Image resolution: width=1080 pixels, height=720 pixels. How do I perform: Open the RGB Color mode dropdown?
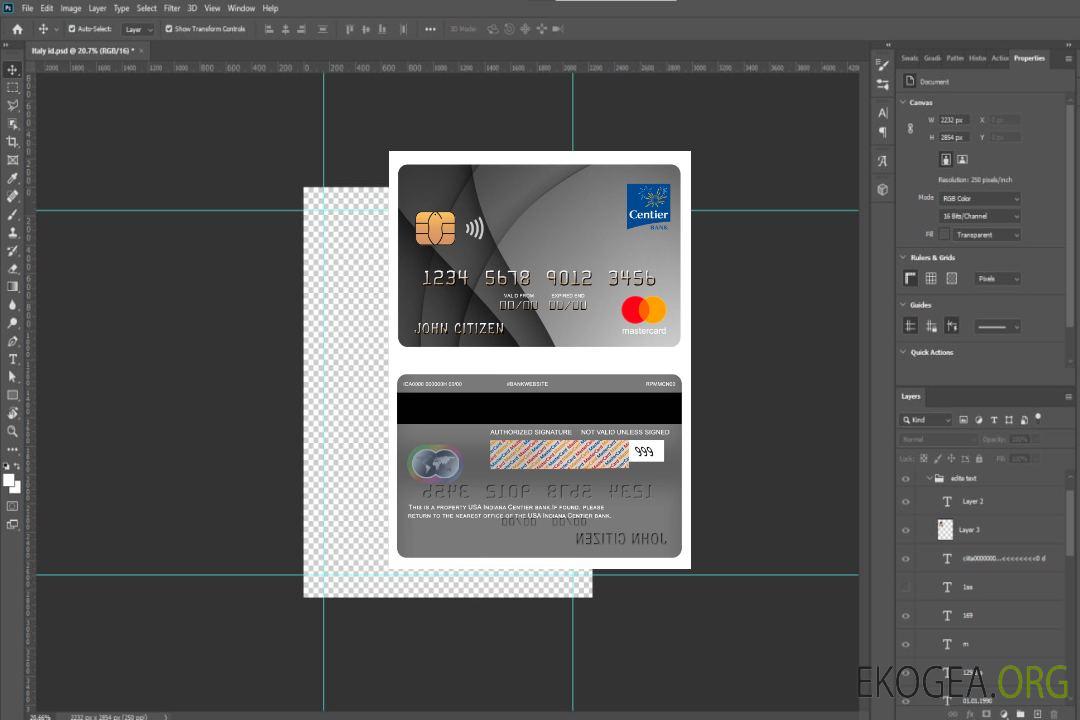(x=979, y=198)
